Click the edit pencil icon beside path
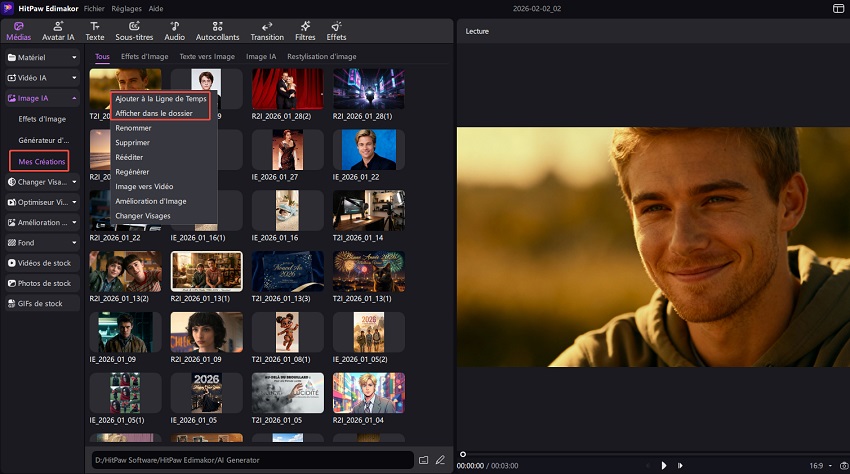This screenshot has width=850, height=474. [x=440, y=460]
